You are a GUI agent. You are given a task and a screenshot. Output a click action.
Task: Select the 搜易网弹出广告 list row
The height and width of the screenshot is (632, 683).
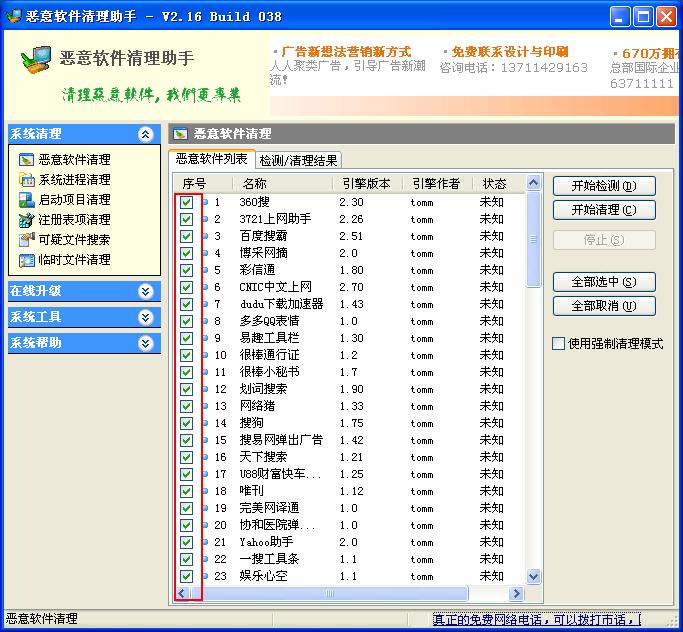(350, 440)
